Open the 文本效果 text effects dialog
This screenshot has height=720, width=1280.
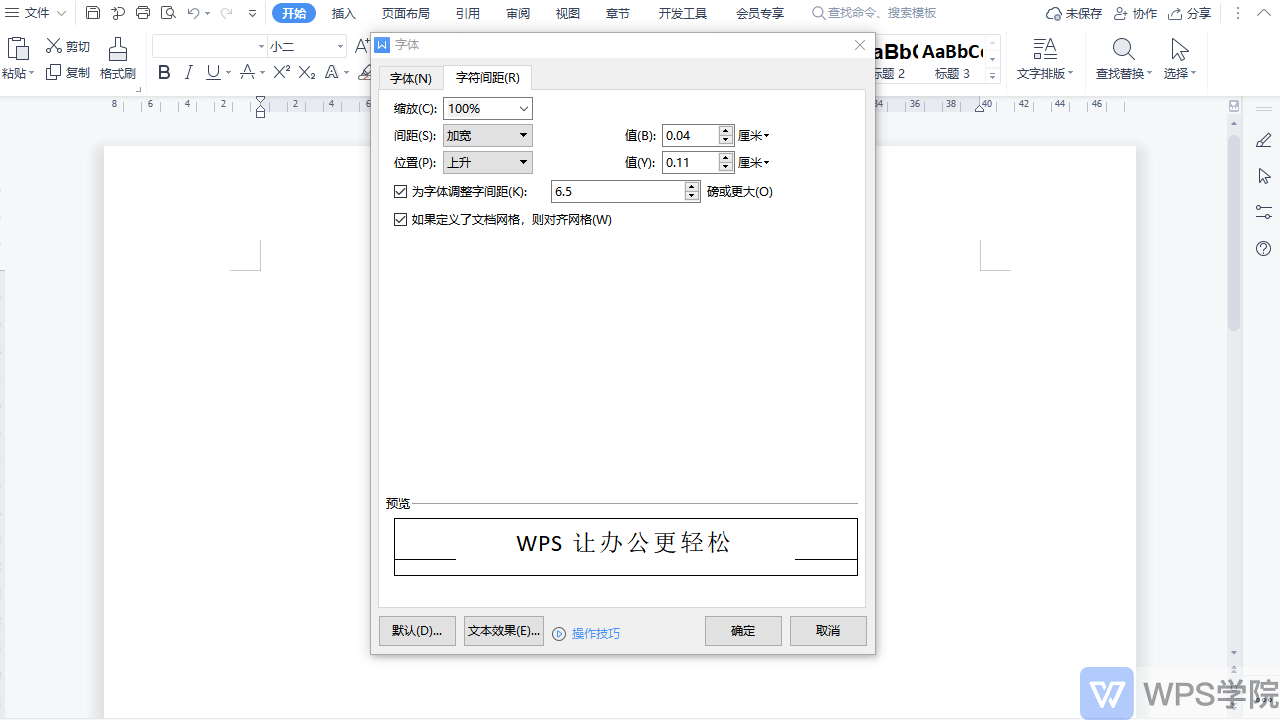pos(503,630)
